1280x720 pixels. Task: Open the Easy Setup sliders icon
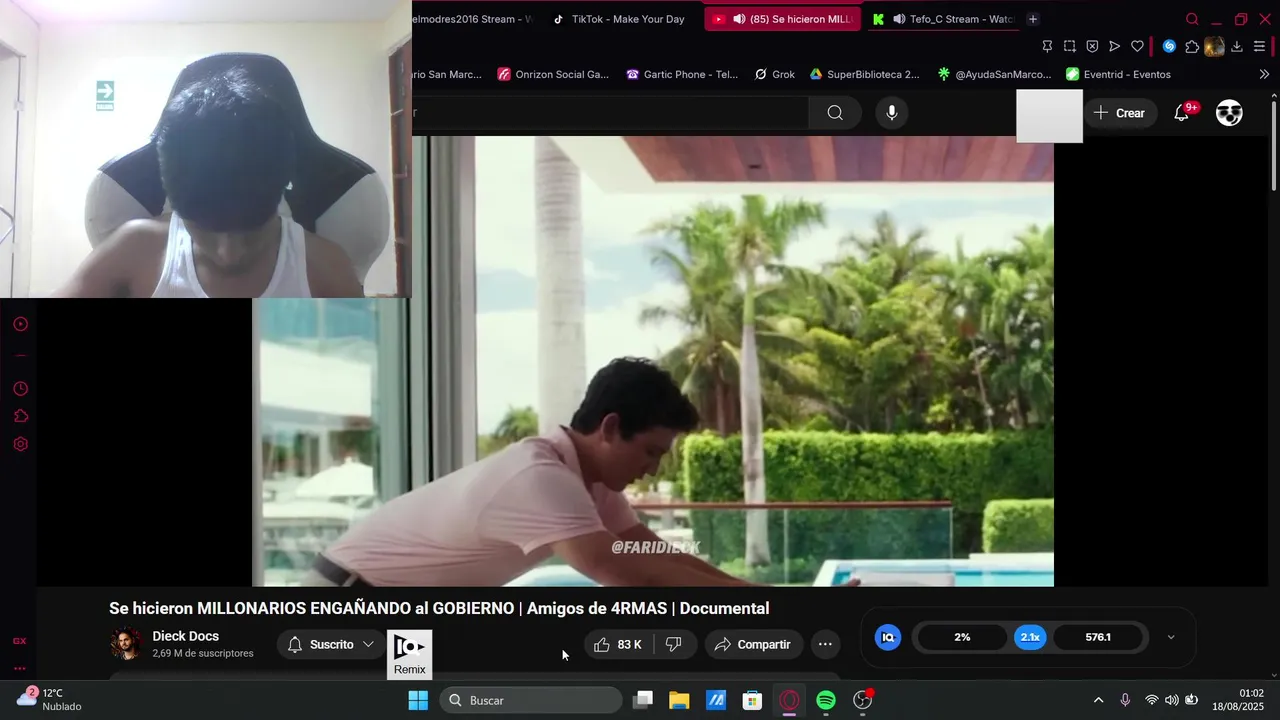point(1260,46)
